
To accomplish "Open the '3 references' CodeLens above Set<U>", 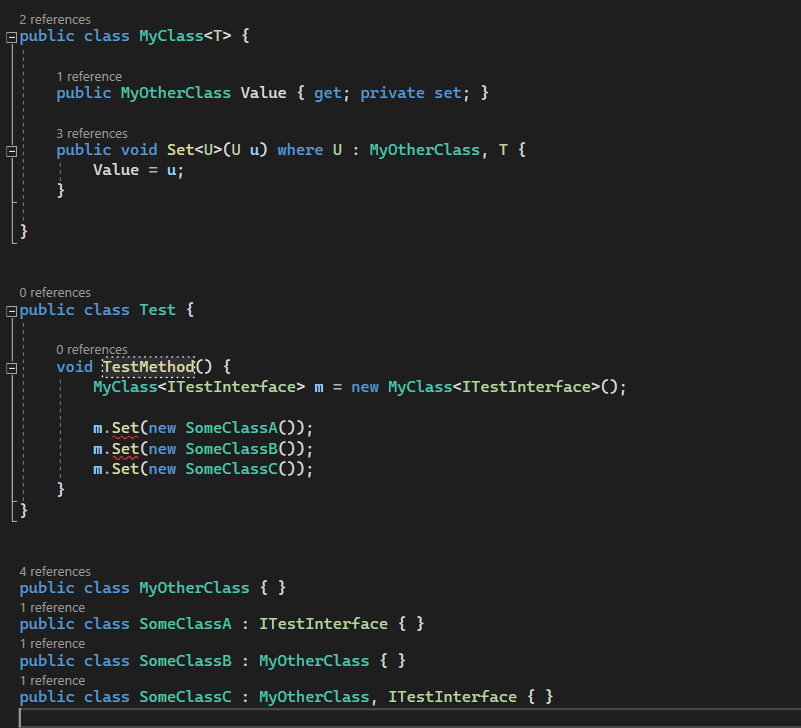I will click(91, 133).
